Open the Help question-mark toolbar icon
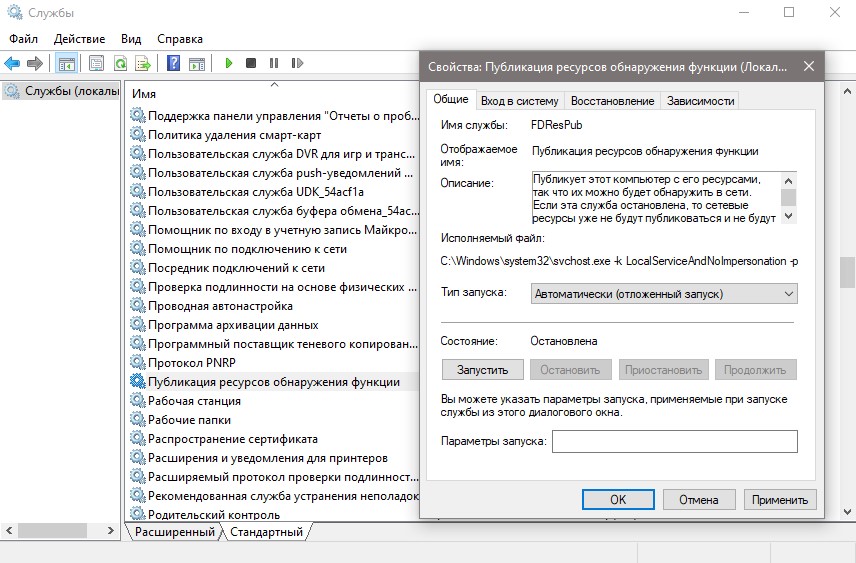Viewport: 856px width, 563px height. point(174,63)
